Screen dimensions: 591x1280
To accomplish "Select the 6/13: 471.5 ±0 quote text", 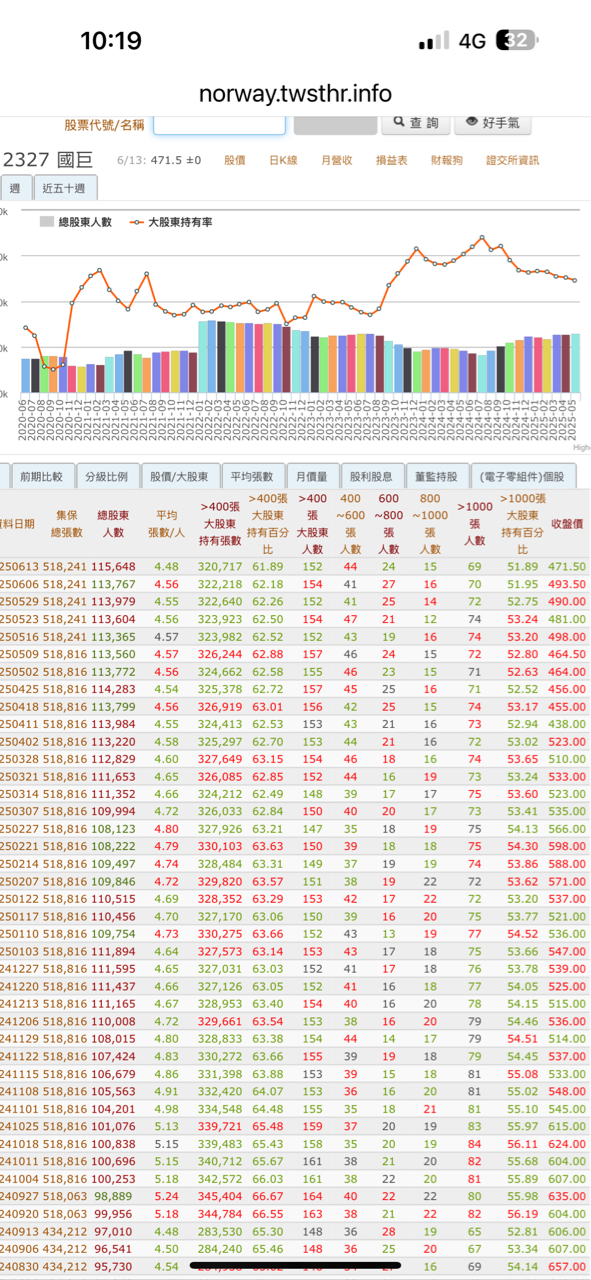I will pyautogui.click(x=159, y=160).
